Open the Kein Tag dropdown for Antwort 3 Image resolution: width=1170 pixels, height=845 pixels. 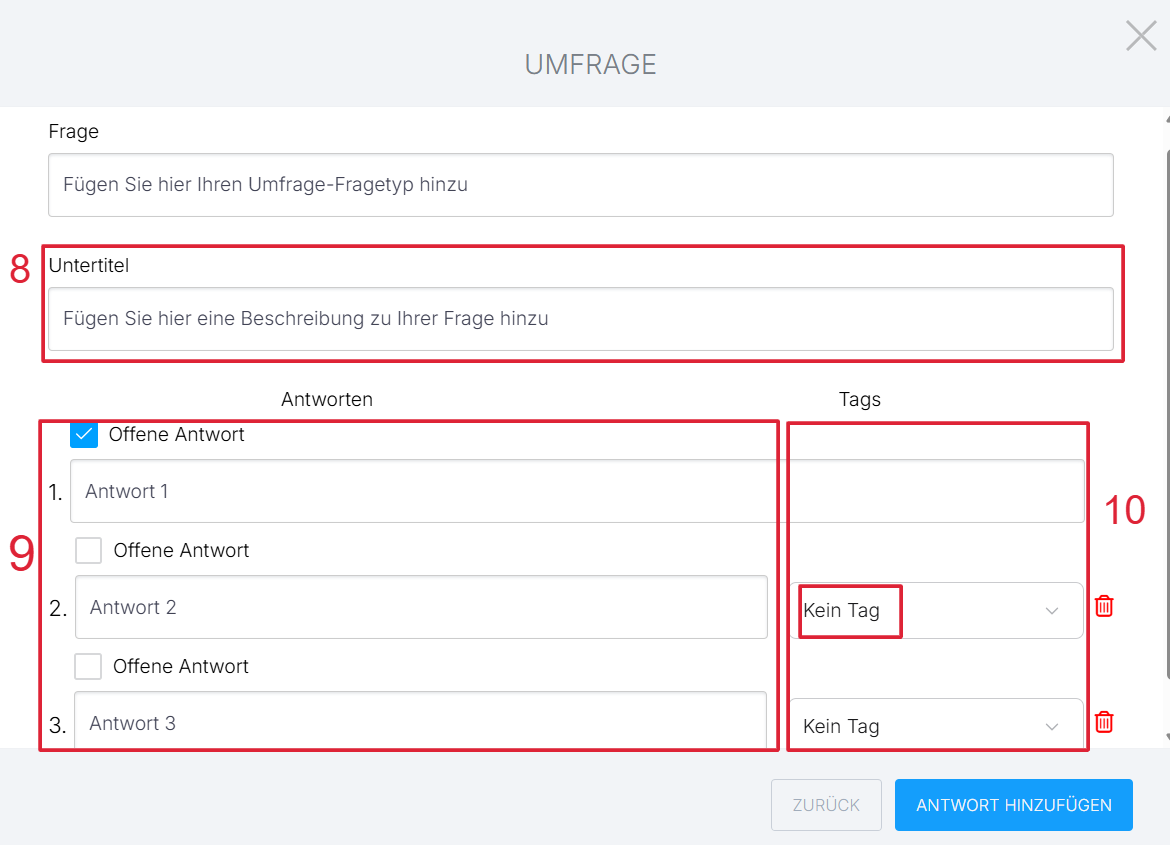936,727
